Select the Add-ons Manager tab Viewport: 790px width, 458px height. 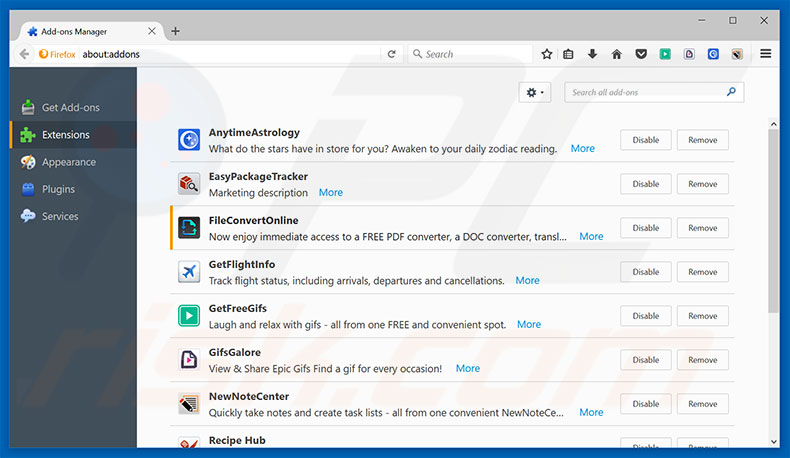pyautogui.click(x=91, y=31)
